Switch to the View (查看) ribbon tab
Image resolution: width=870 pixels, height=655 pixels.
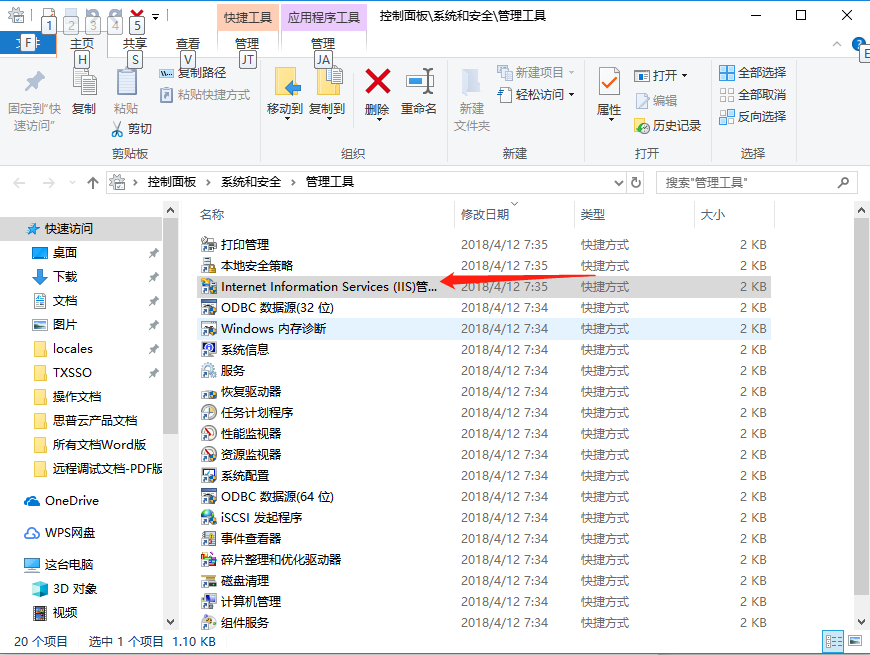point(187,44)
